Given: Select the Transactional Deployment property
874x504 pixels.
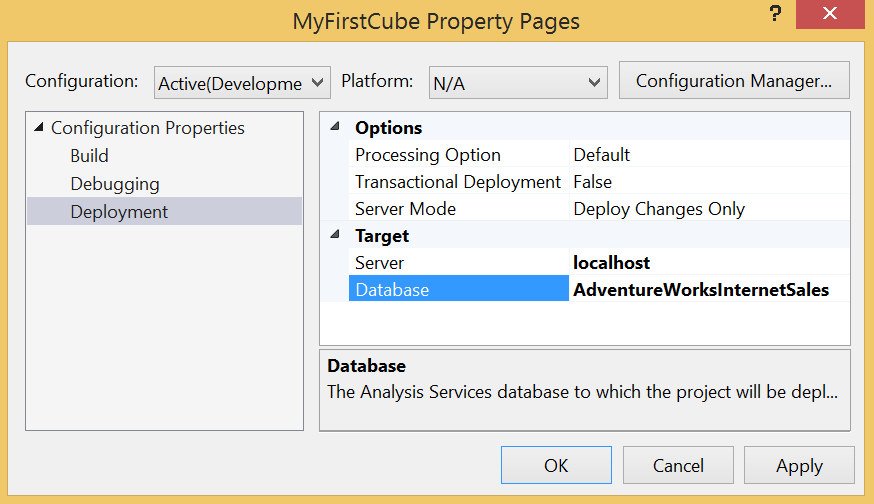Looking at the screenshot, I should [458, 182].
